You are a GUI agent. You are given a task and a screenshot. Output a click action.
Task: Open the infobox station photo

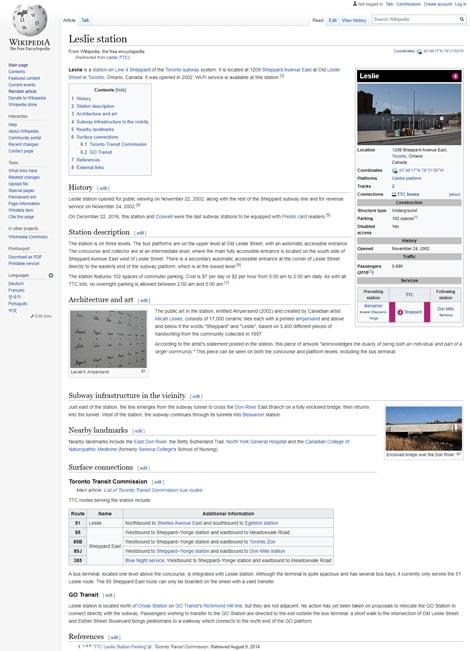click(x=409, y=114)
